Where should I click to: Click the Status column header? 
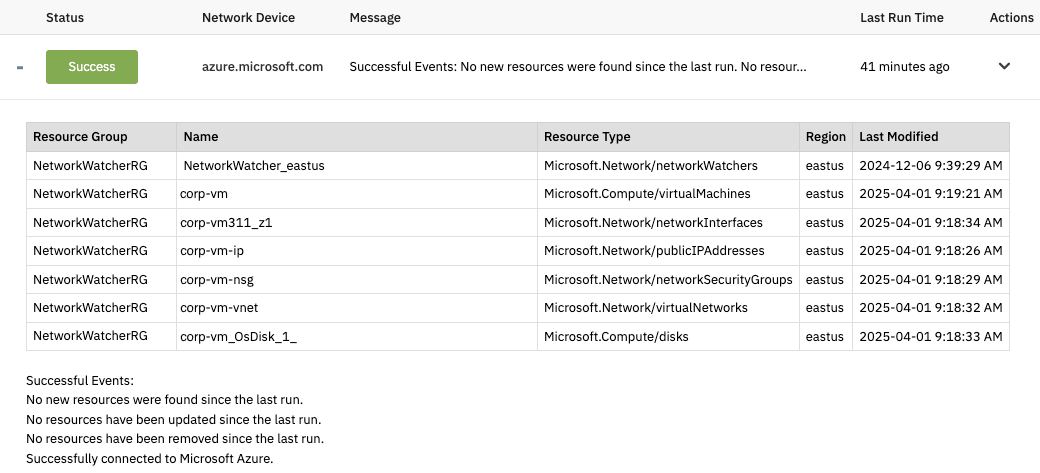pyautogui.click(x=65, y=18)
